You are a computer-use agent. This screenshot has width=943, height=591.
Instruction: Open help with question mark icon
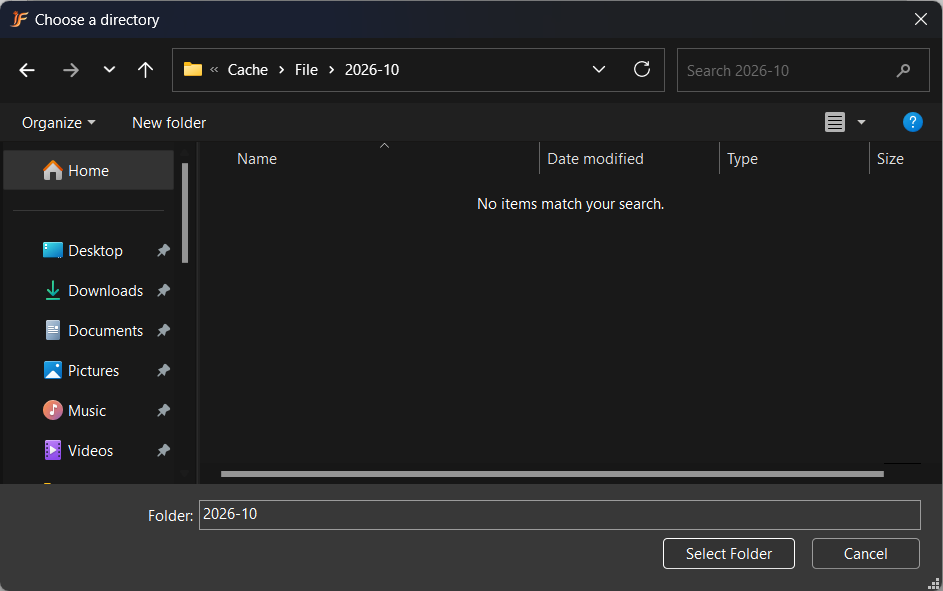912,122
